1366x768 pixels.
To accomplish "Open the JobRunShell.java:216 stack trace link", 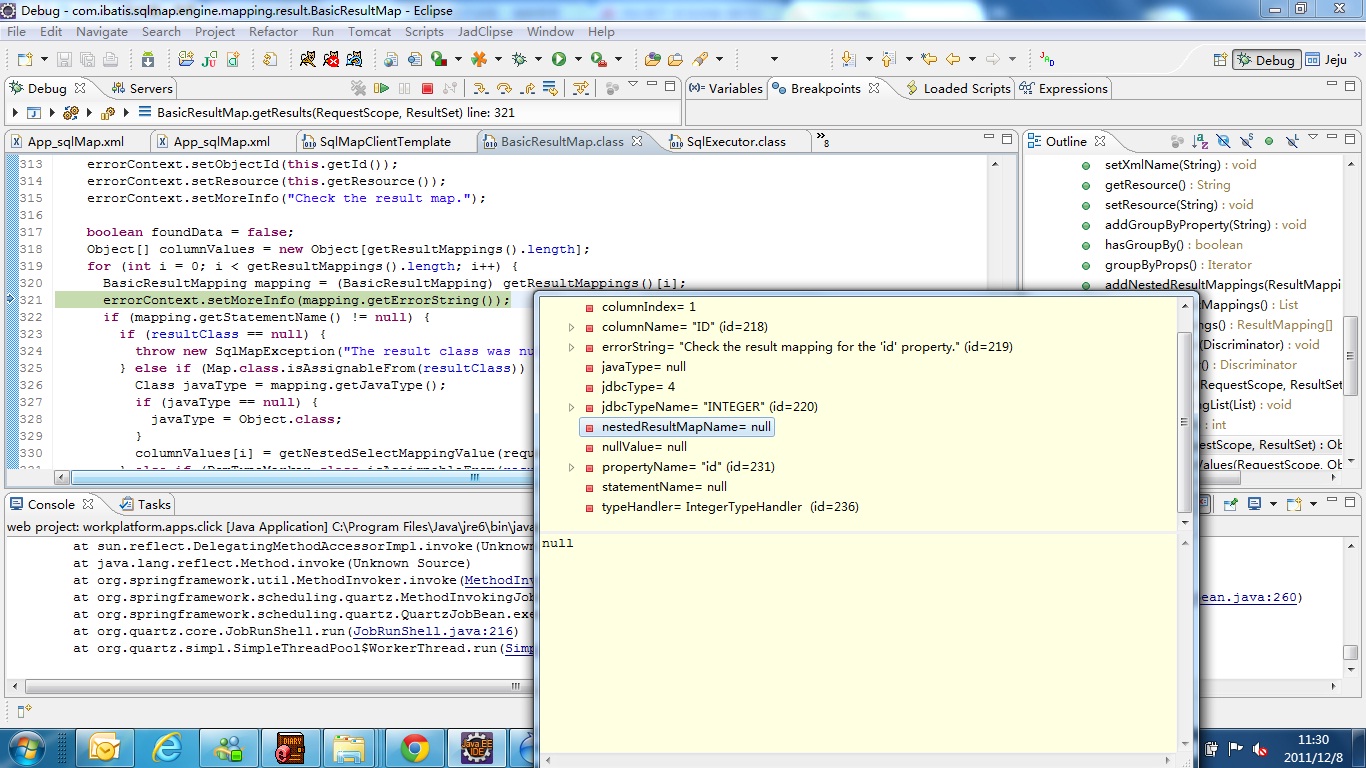I will coord(434,631).
